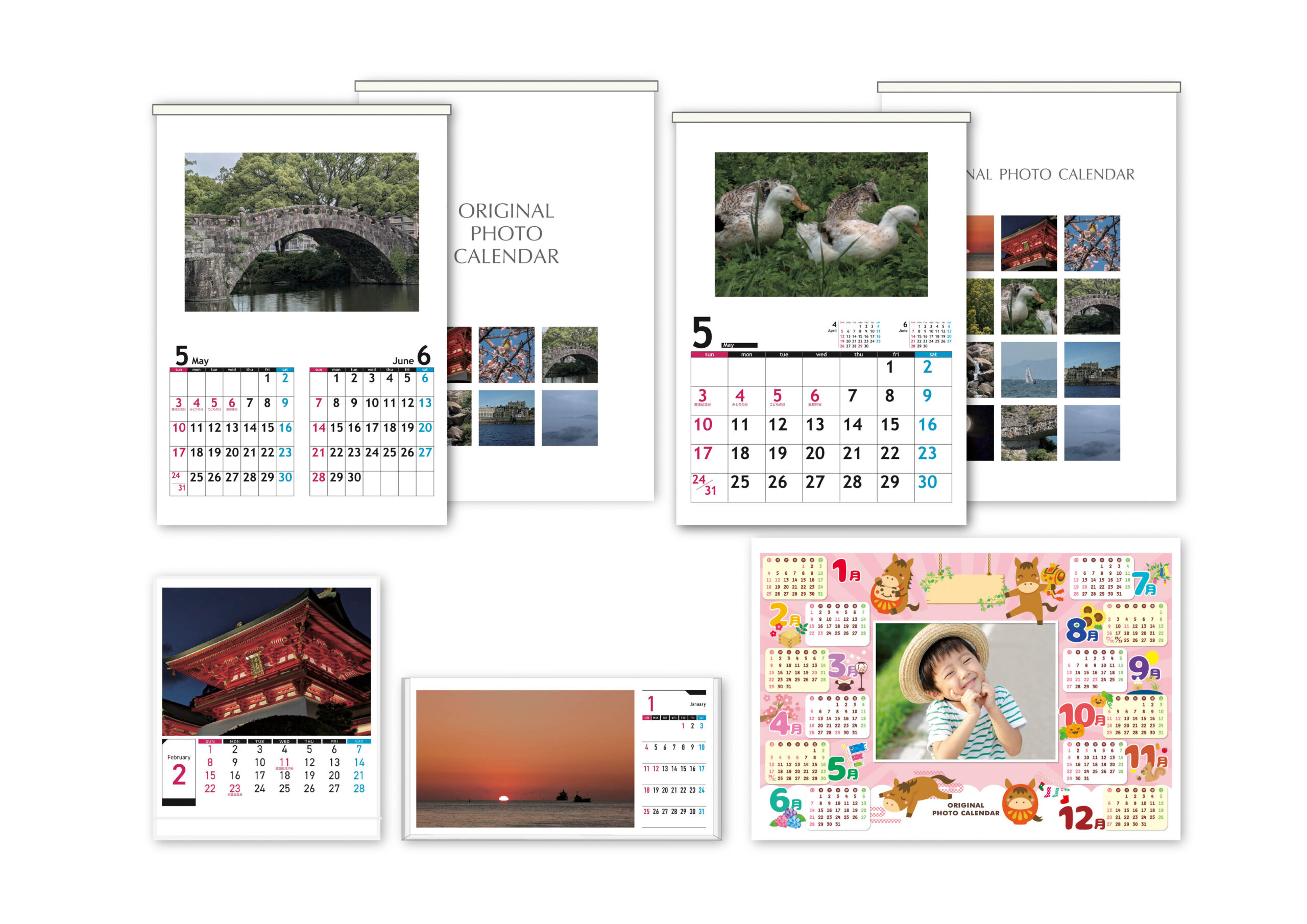Click the ducks photo on large calendar

[821, 224]
